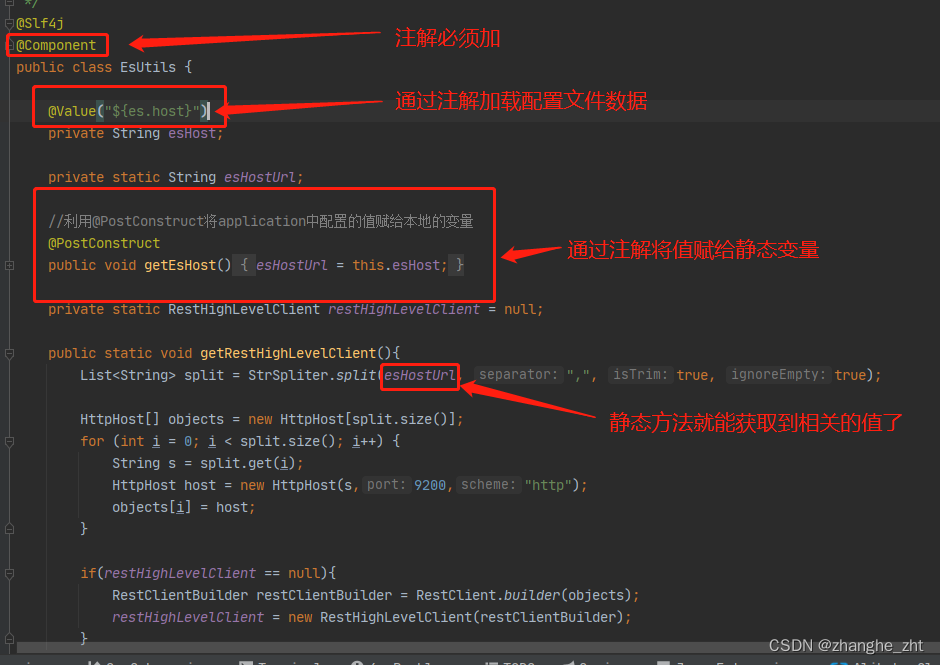Collapse the @Slf4j annotation block in gutter
Image resolution: width=940 pixels, height=665 pixels.
[x=10, y=23]
